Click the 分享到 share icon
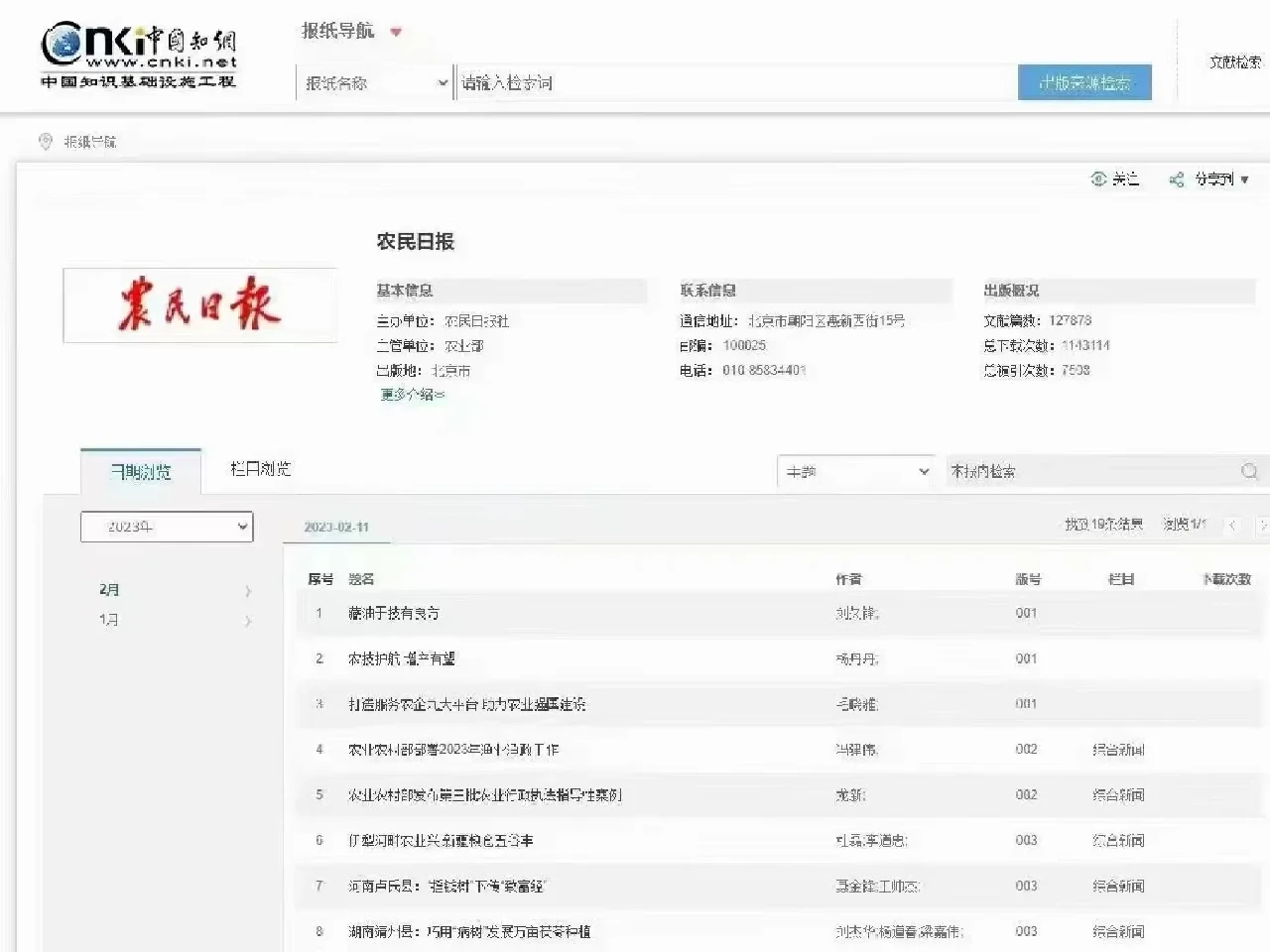 pyautogui.click(x=1177, y=179)
